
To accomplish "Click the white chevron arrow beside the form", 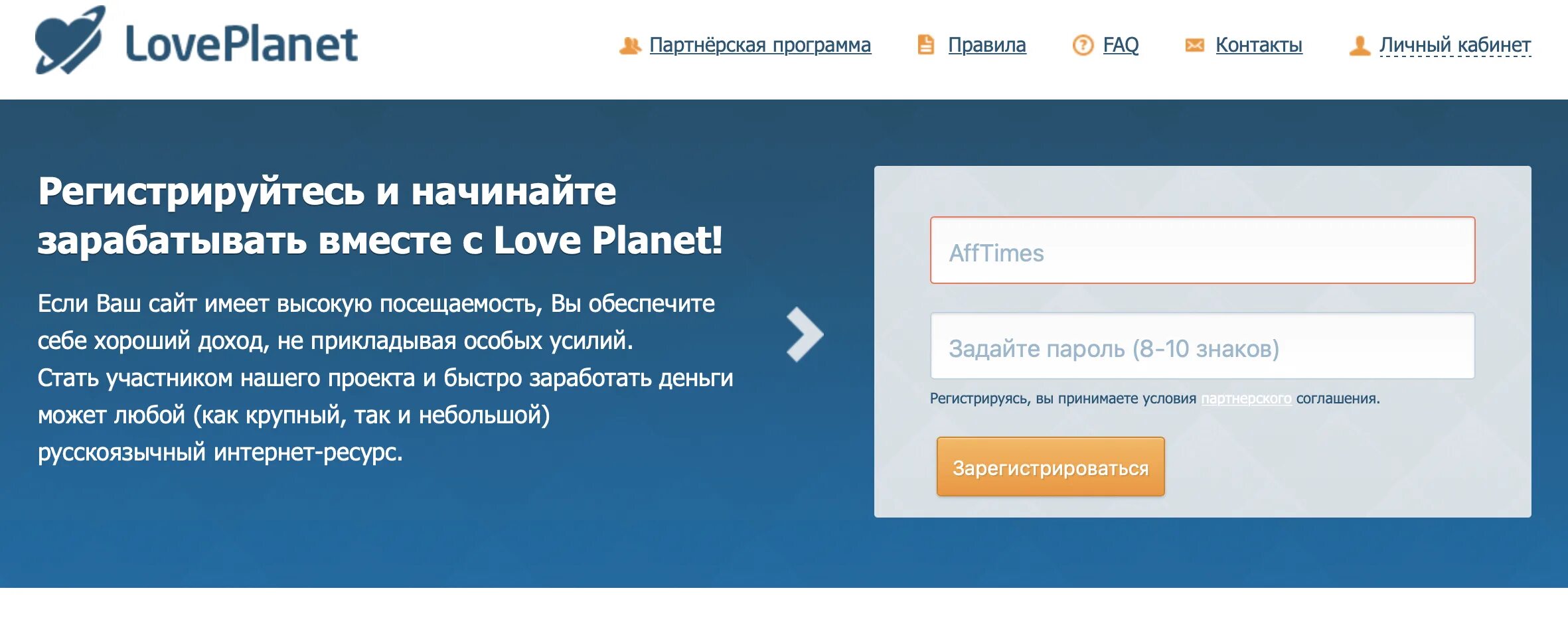I will (x=805, y=334).
